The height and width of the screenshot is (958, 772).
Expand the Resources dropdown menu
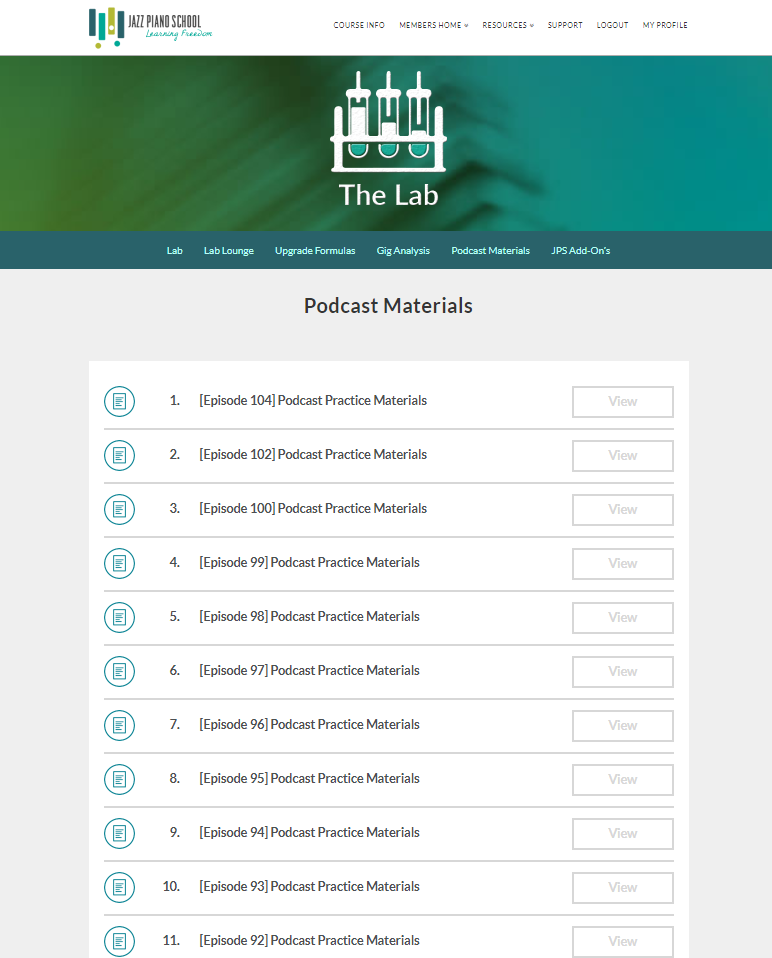(x=507, y=25)
